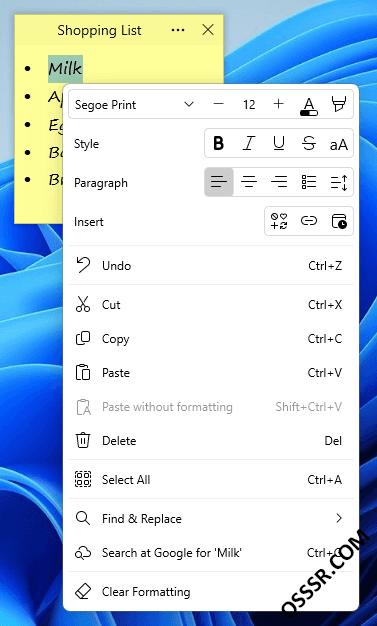Viewport: 377px width, 626px height.
Task: Open the font color picker
Action: pyautogui.click(x=309, y=105)
